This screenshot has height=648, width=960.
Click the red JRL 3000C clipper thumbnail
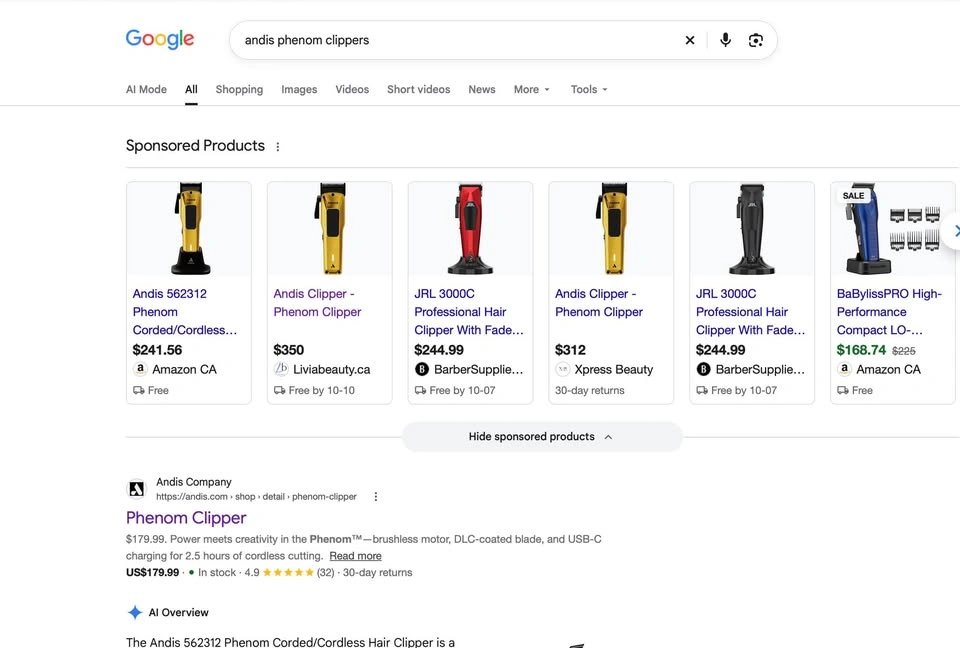click(470, 228)
